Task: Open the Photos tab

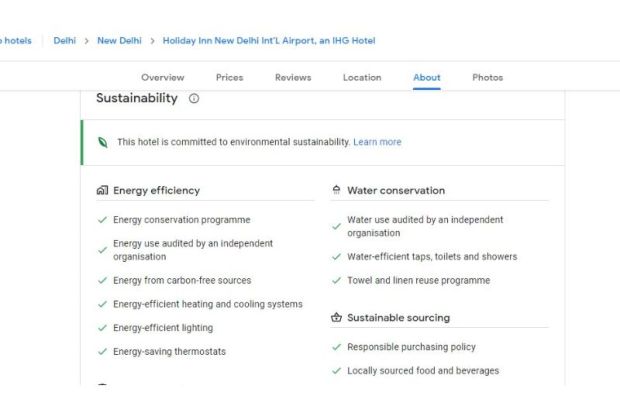Action: click(488, 78)
